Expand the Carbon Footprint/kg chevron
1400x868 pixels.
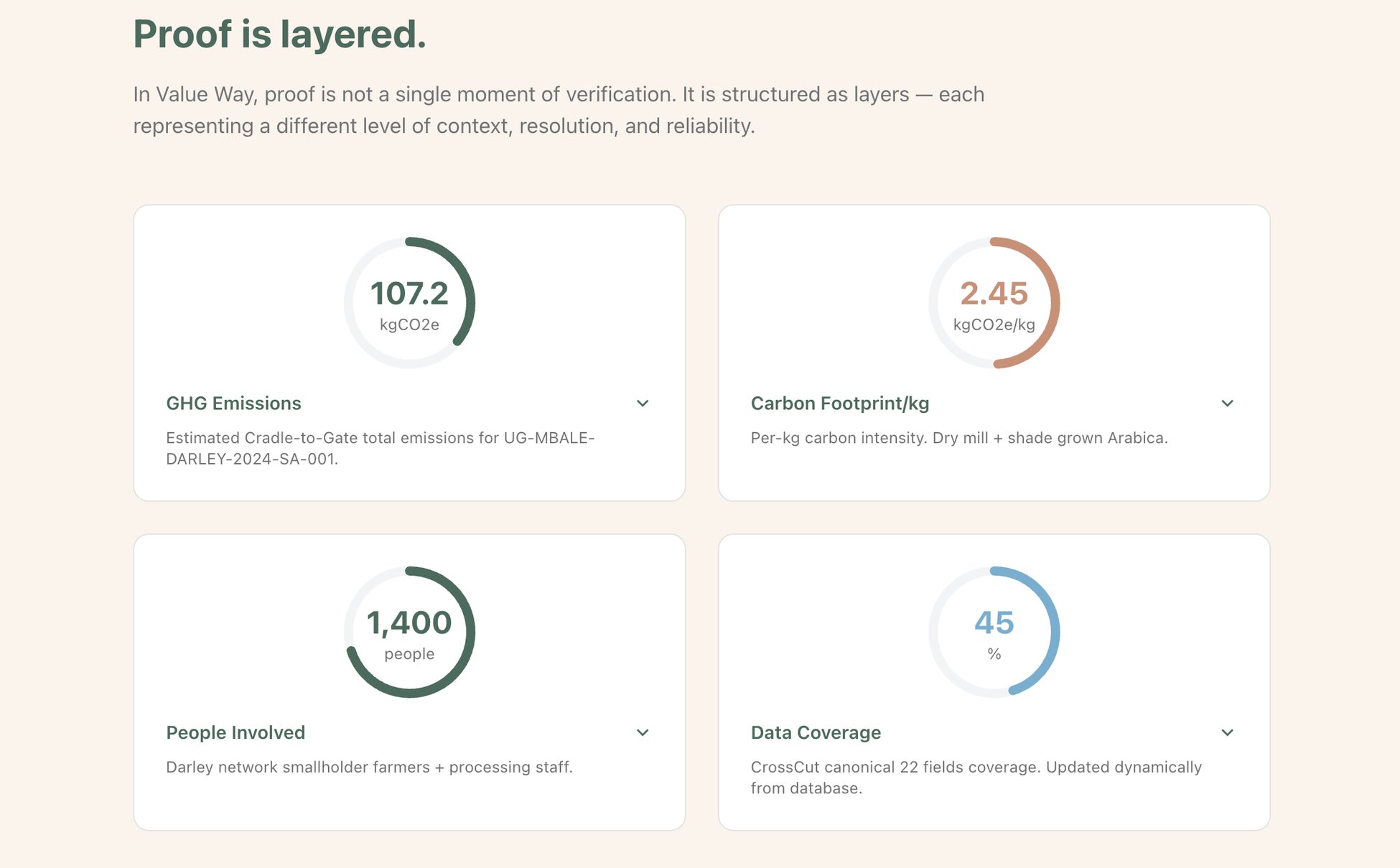(1227, 403)
